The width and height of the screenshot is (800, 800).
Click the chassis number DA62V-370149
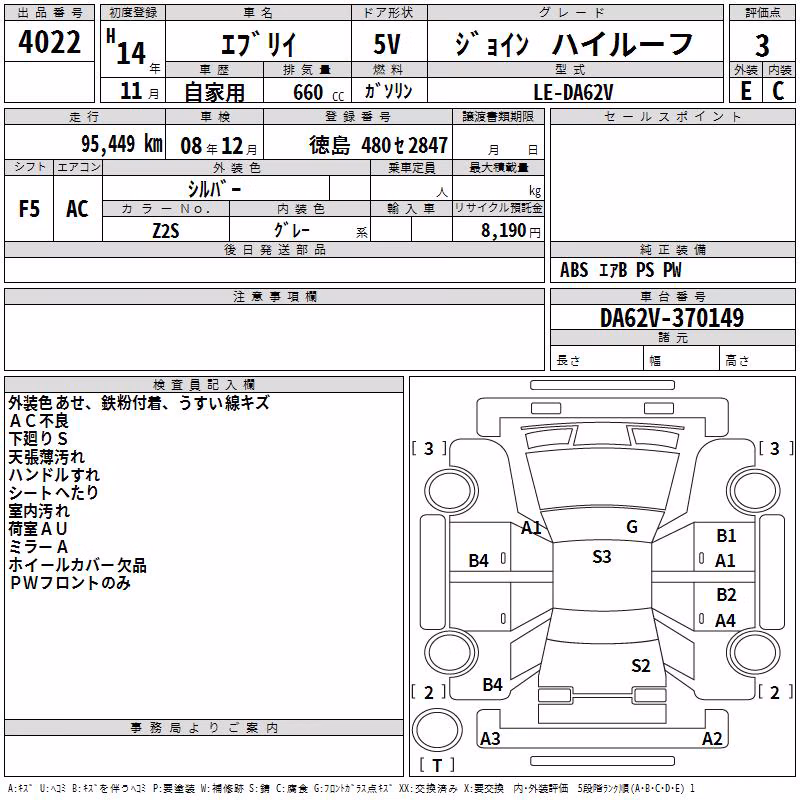(672, 318)
